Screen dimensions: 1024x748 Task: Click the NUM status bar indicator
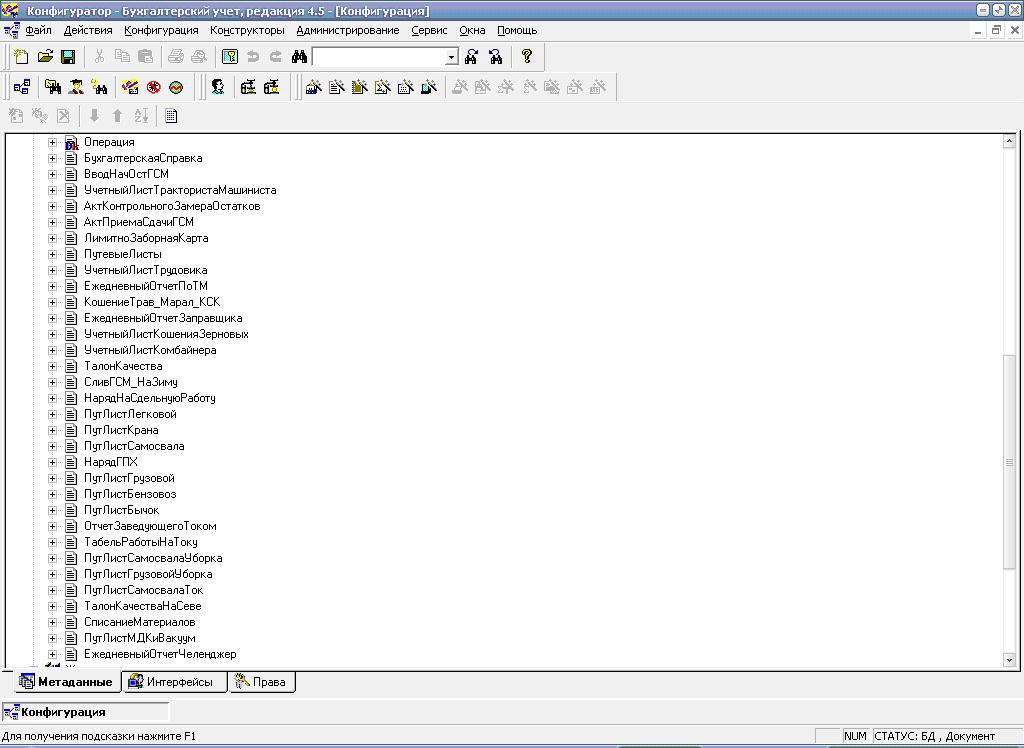click(x=856, y=736)
